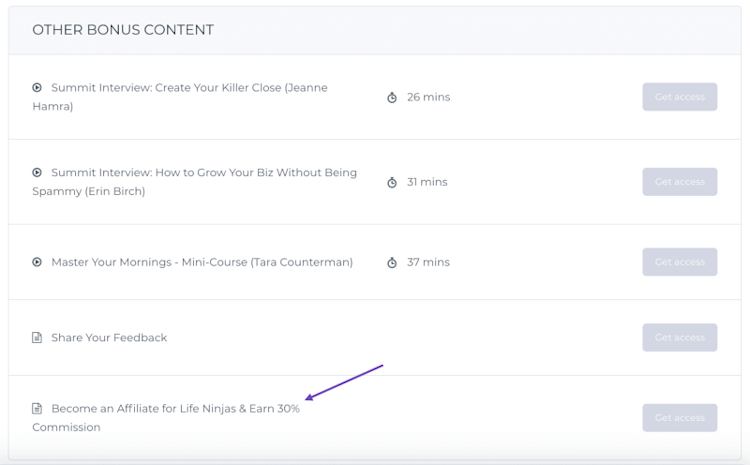Click document icon beside Share Your Feedback
This screenshot has width=750, height=465.
click(x=37, y=338)
